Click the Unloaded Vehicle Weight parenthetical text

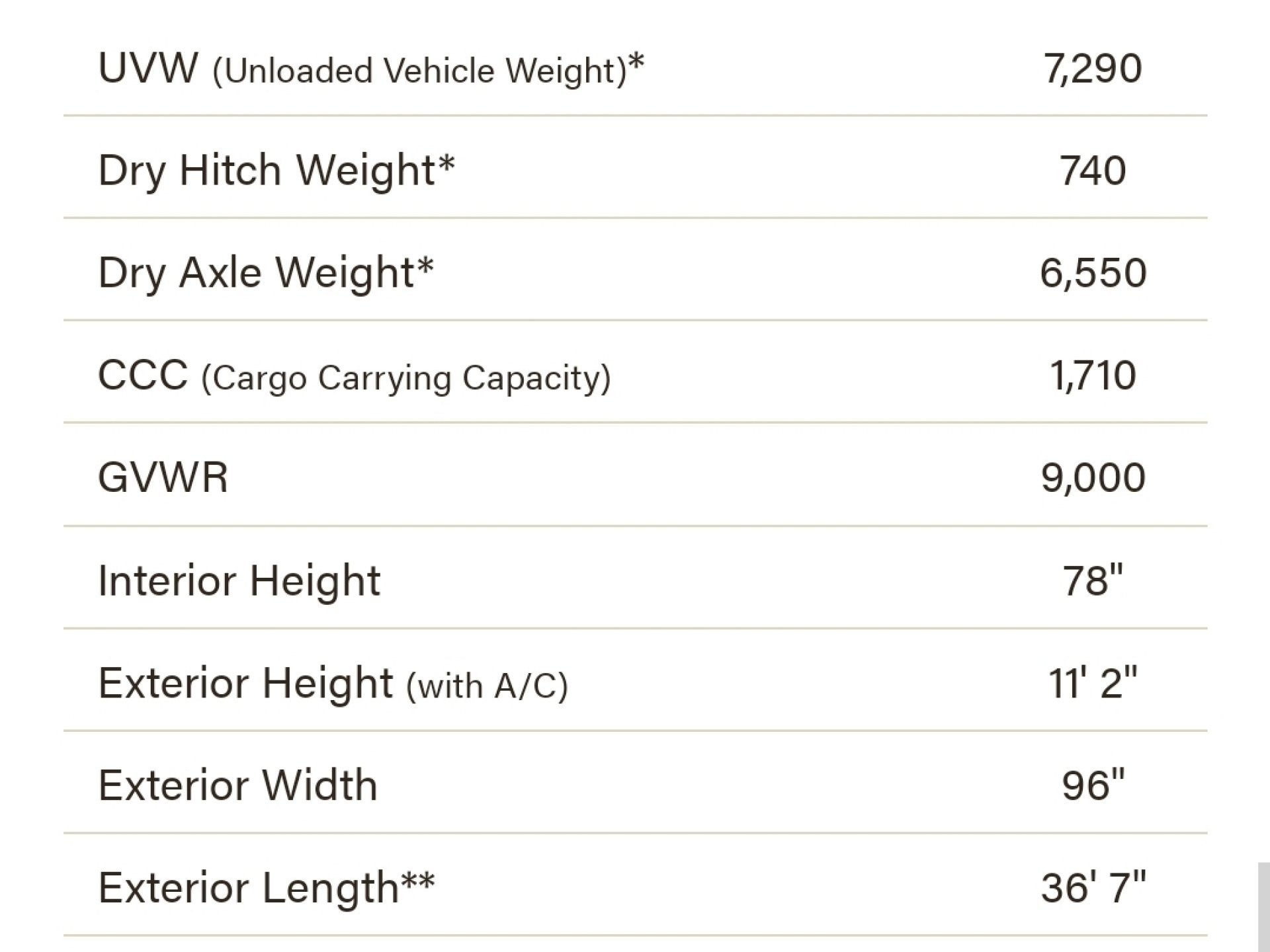click(x=419, y=71)
